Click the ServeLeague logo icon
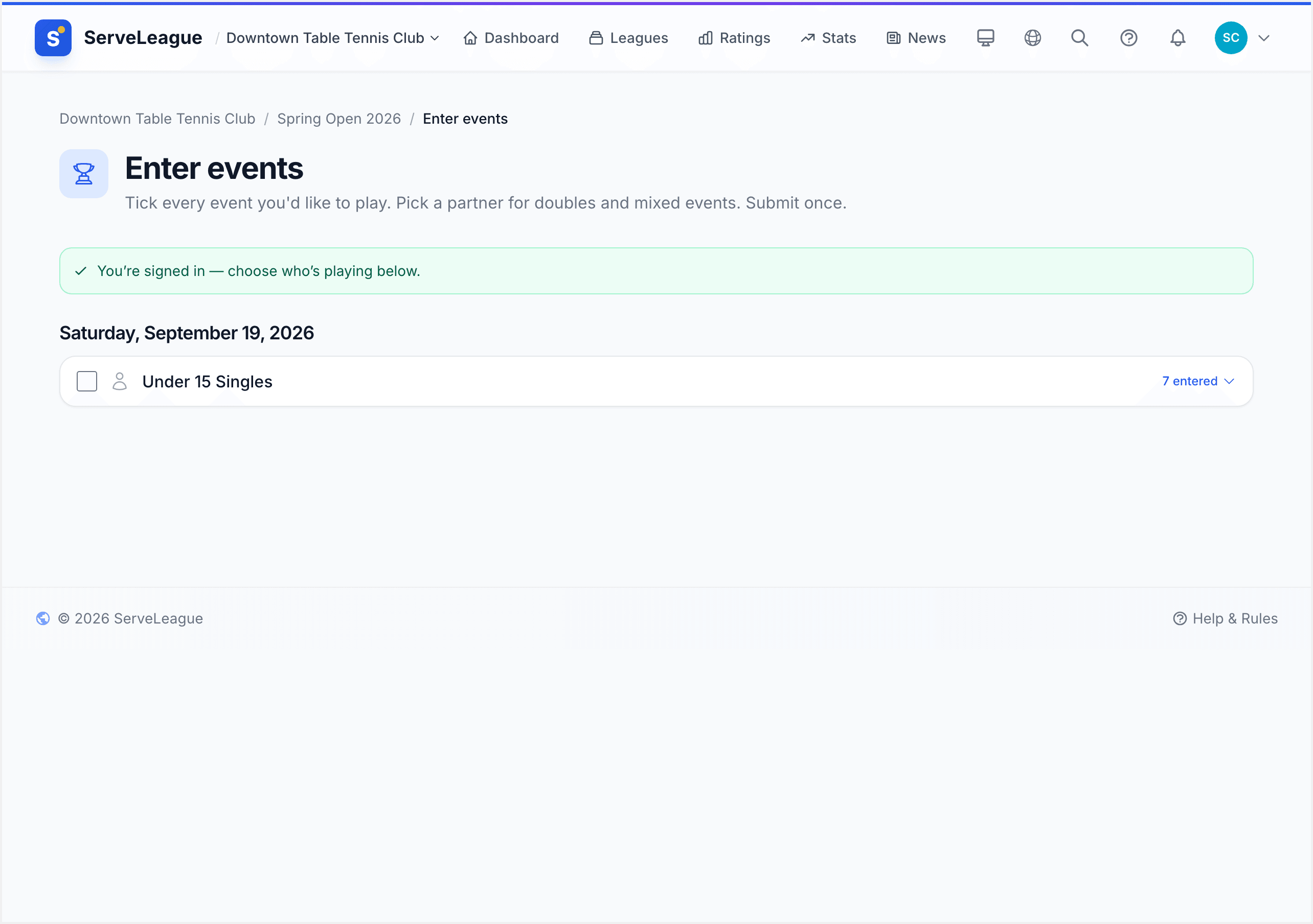1313x924 pixels. [x=53, y=38]
